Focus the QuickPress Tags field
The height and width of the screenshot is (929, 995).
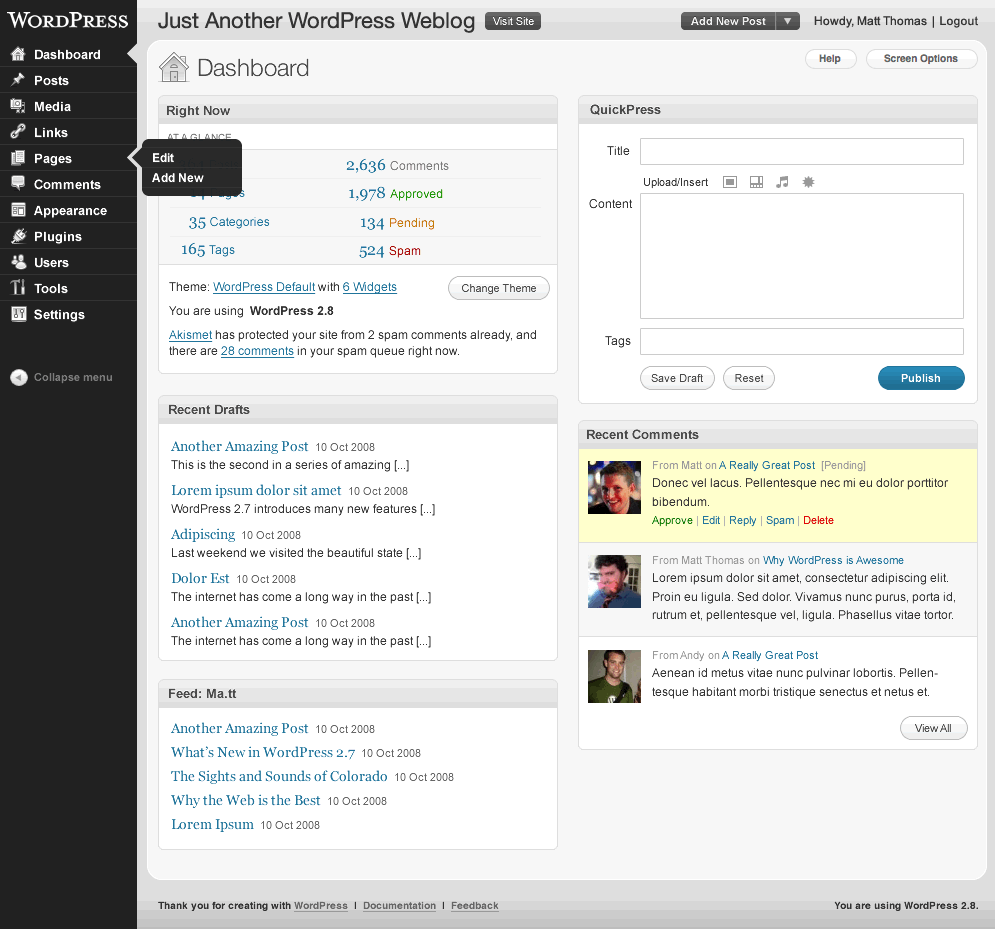[801, 341]
